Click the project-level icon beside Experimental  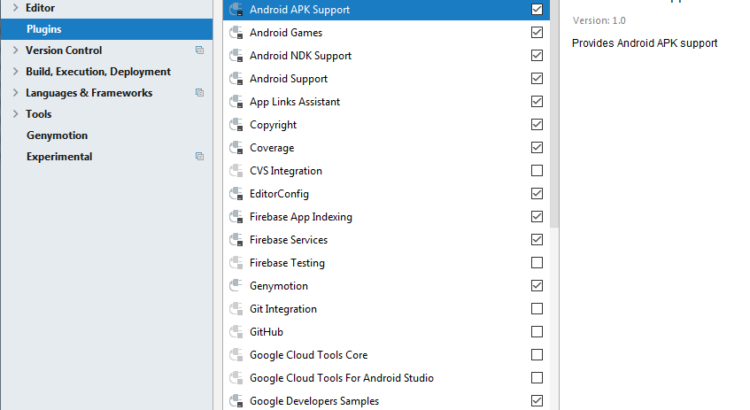(200, 157)
